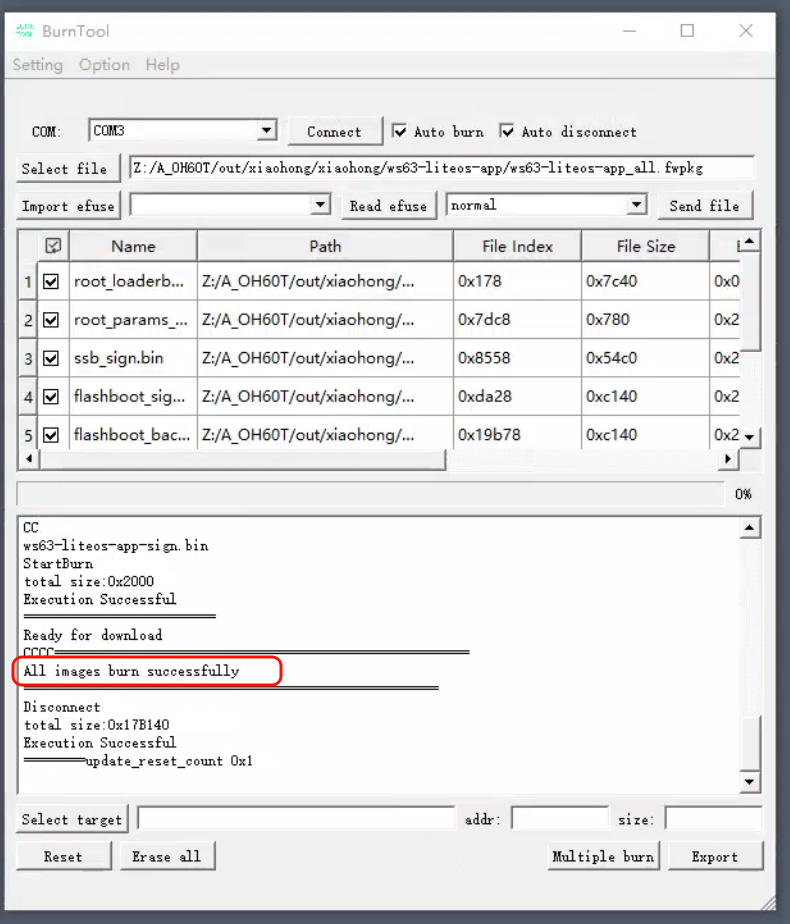Click the log pane scroll down arrow
790x924 pixels.
[x=749, y=782]
